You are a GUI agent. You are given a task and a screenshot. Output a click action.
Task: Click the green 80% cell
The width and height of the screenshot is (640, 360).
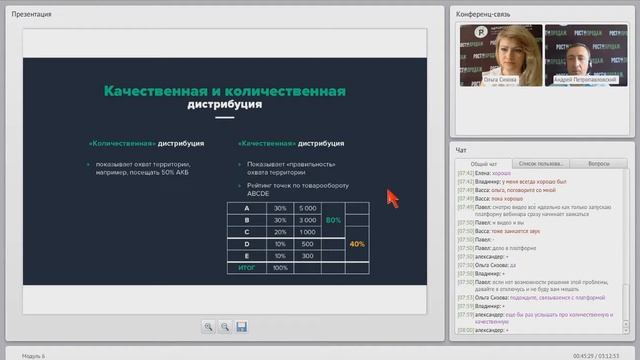tap(333, 220)
